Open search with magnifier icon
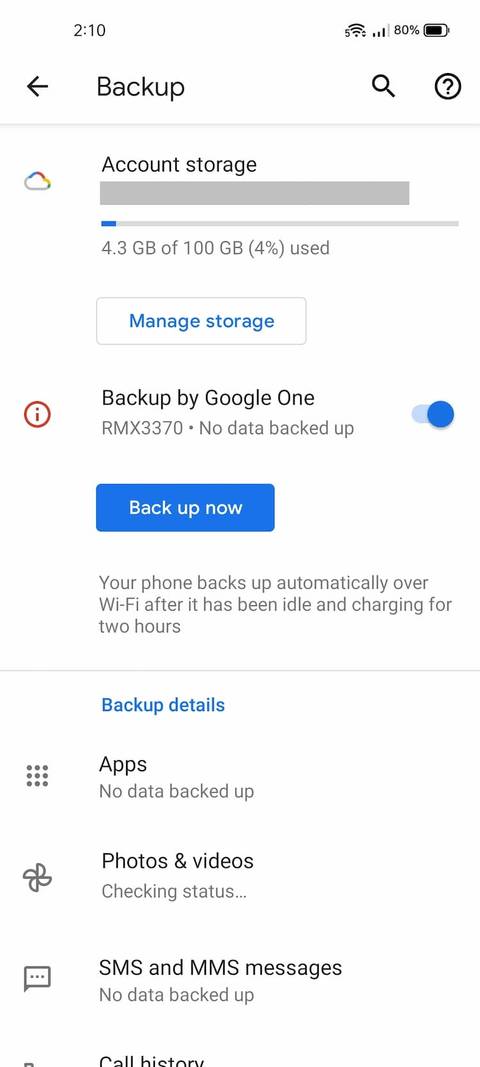 [383, 86]
